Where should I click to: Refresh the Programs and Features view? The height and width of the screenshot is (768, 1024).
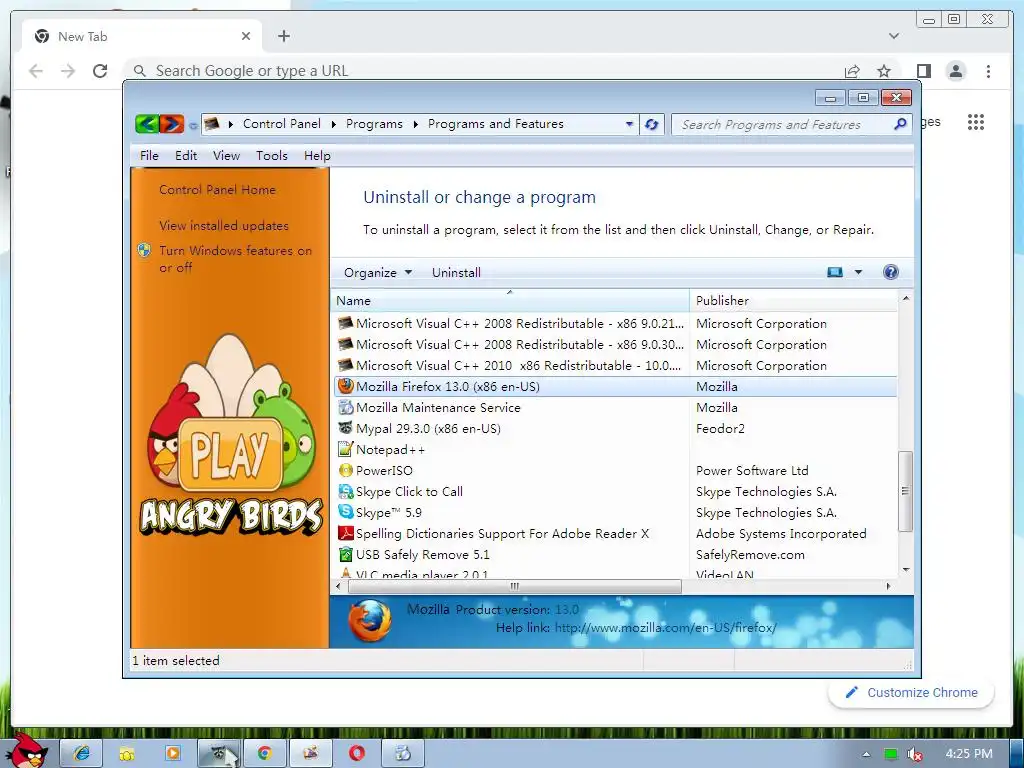tap(651, 124)
